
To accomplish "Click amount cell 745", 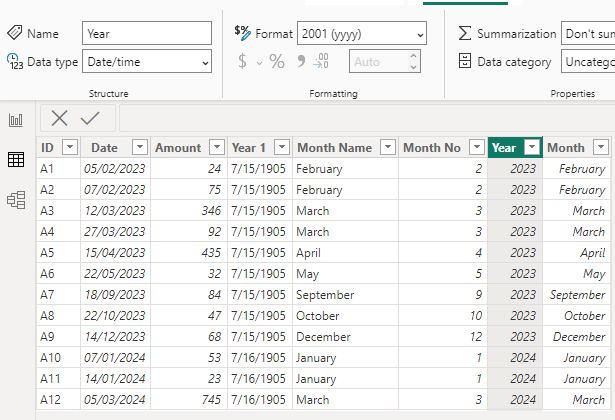I will [189, 400].
